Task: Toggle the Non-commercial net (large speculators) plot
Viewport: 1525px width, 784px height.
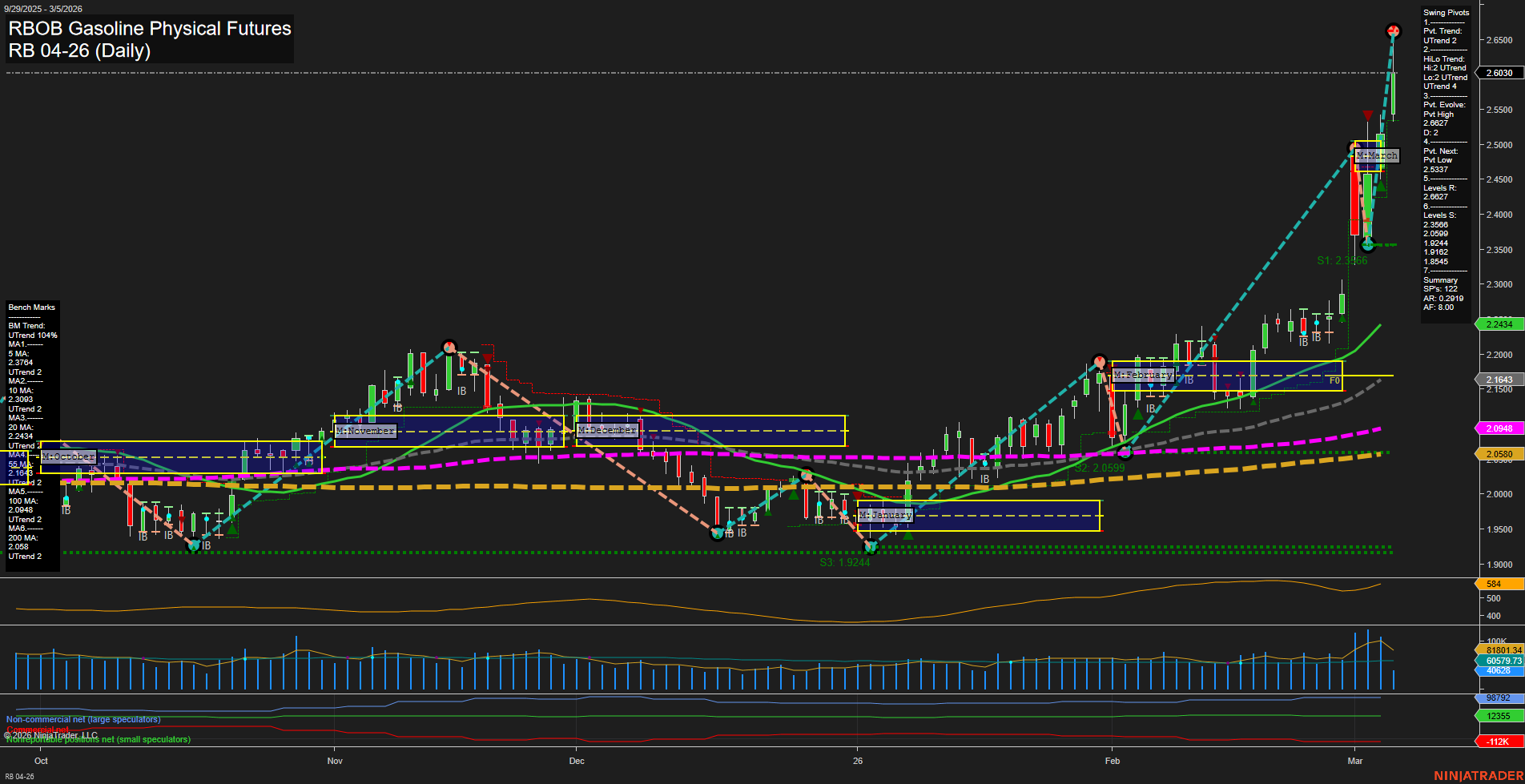Action: tap(84, 719)
